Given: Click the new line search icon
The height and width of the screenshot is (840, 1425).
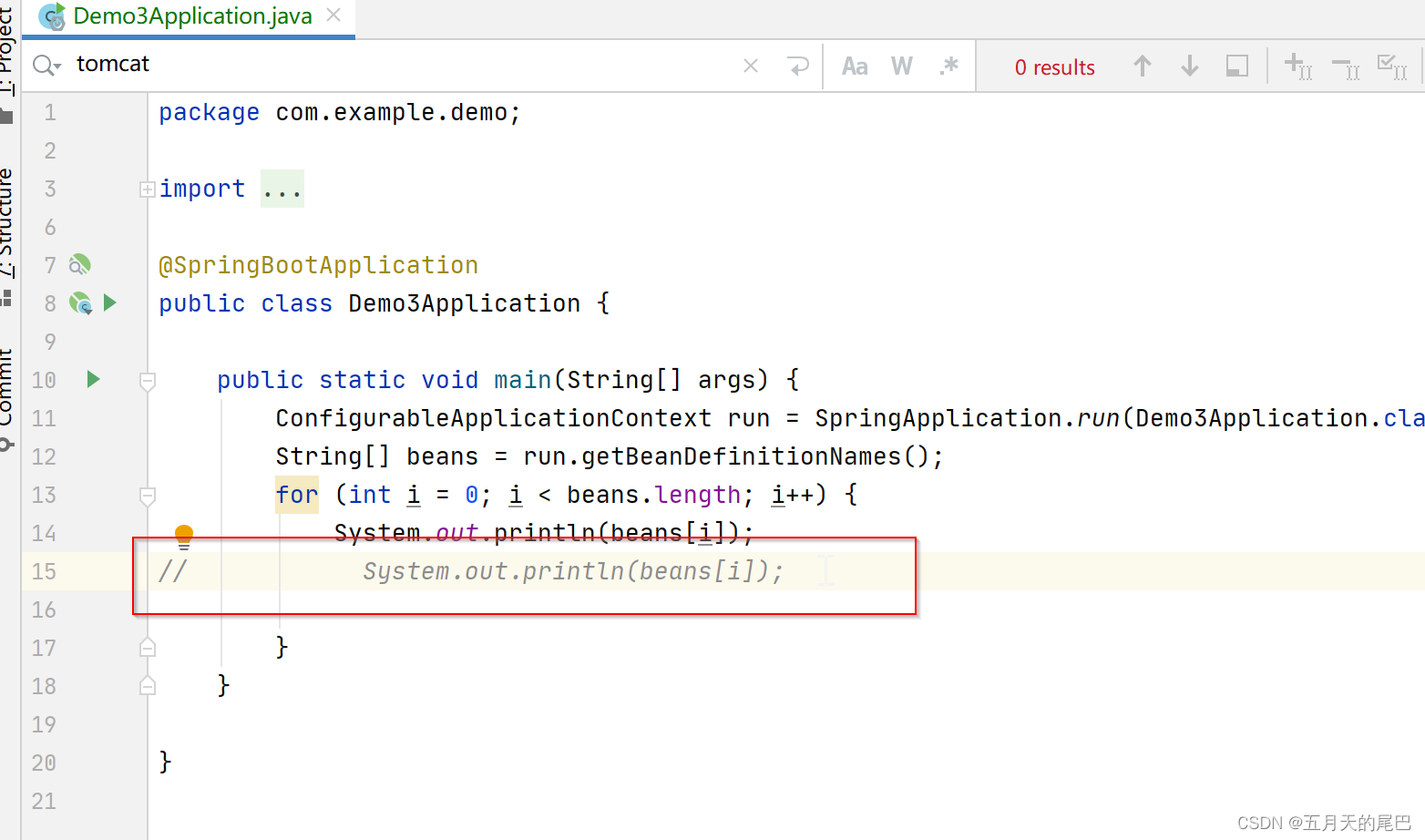Looking at the screenshot, I should pos(798,67).
